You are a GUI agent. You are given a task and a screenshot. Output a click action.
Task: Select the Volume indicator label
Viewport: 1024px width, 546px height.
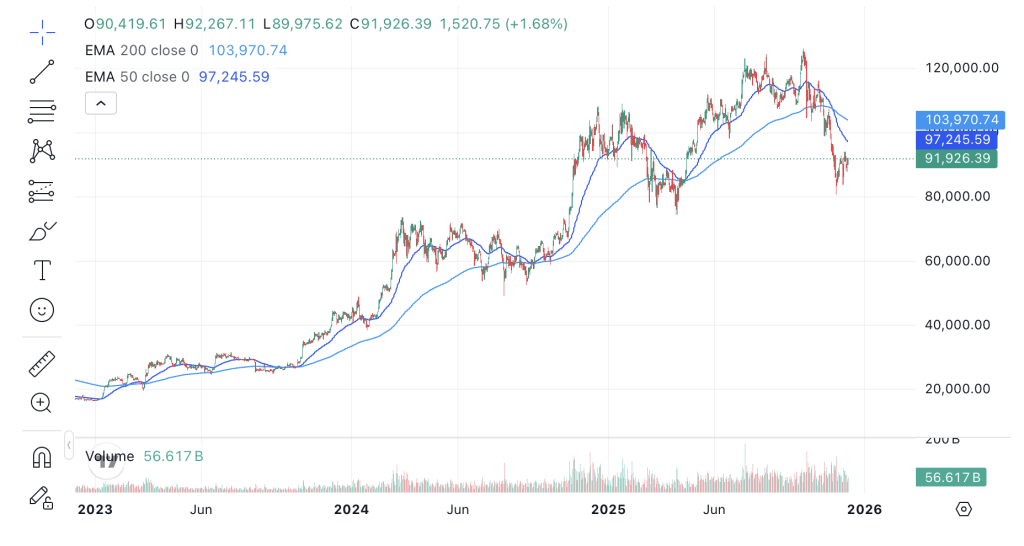coord(110,456)
